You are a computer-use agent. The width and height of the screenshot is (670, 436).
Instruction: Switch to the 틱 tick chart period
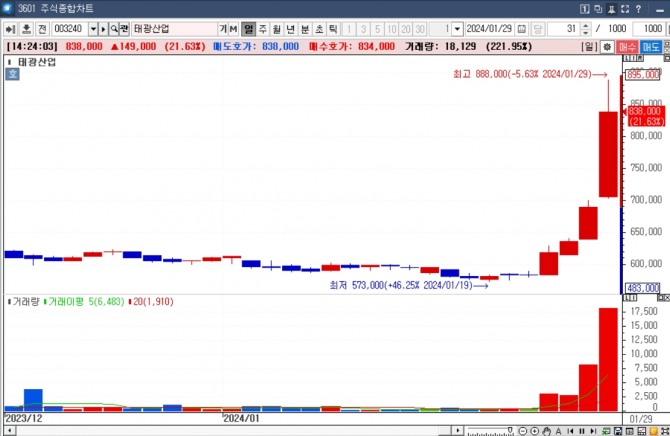point(333,29)
